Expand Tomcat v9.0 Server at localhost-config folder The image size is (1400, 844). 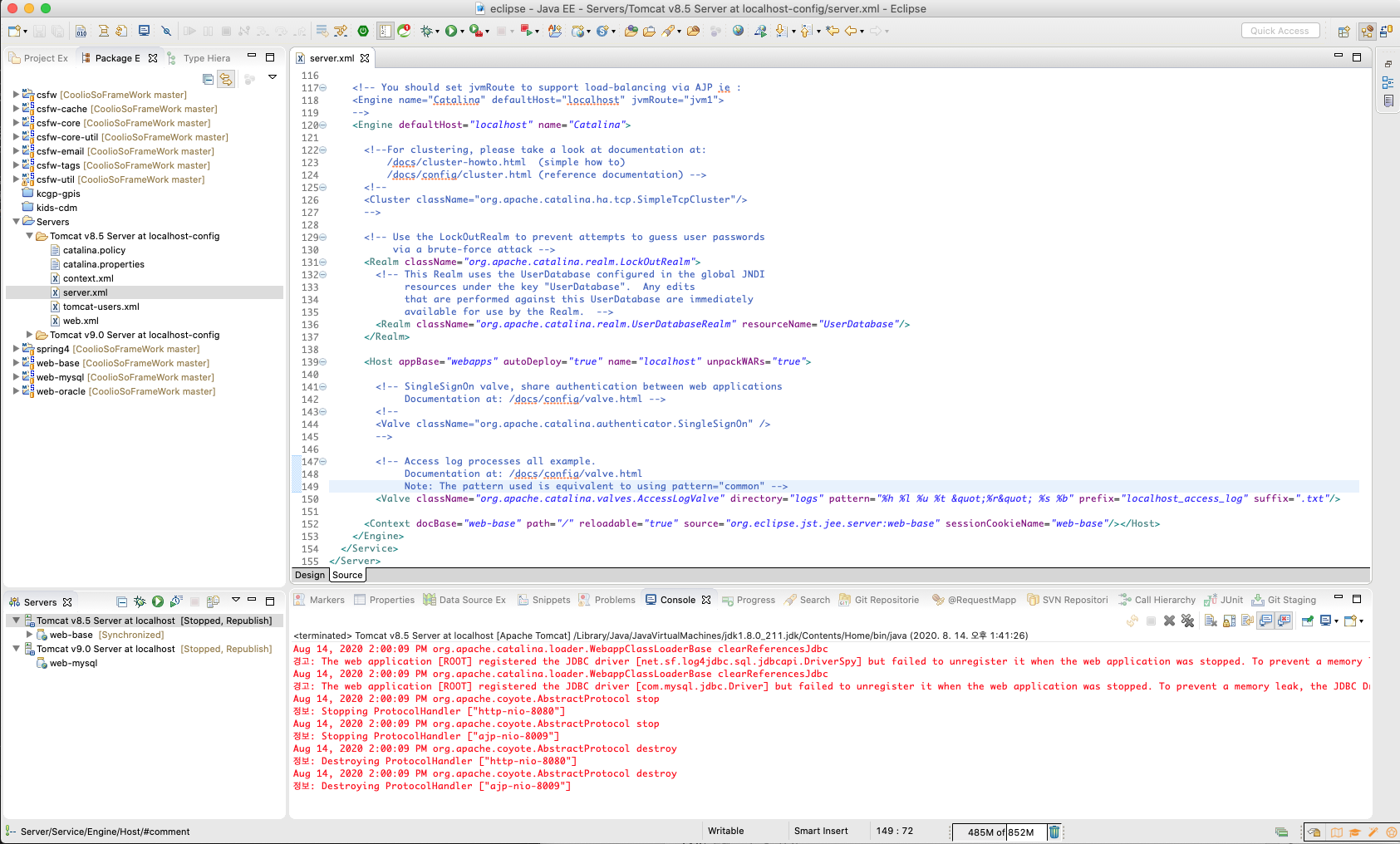tap(29, 335)
